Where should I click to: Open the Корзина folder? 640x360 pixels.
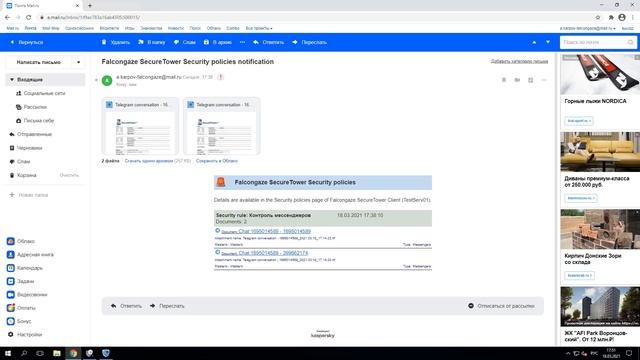(x=23, y=176)
